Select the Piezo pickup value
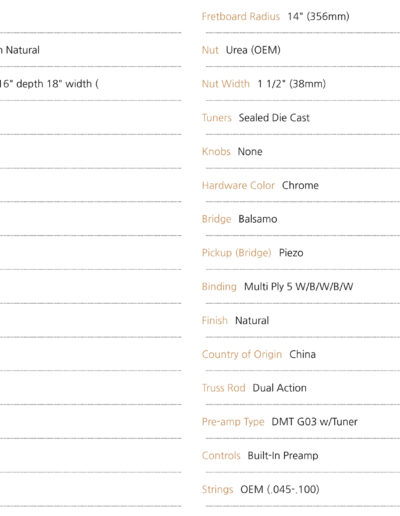This screenshot has height=516, width=400. (291, 253)
